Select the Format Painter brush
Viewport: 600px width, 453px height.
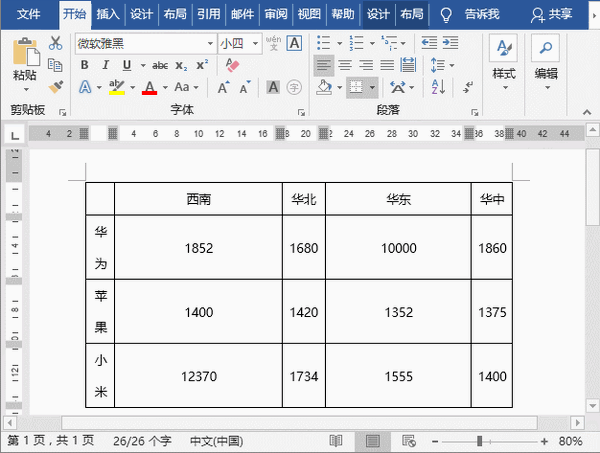point(56,87)
